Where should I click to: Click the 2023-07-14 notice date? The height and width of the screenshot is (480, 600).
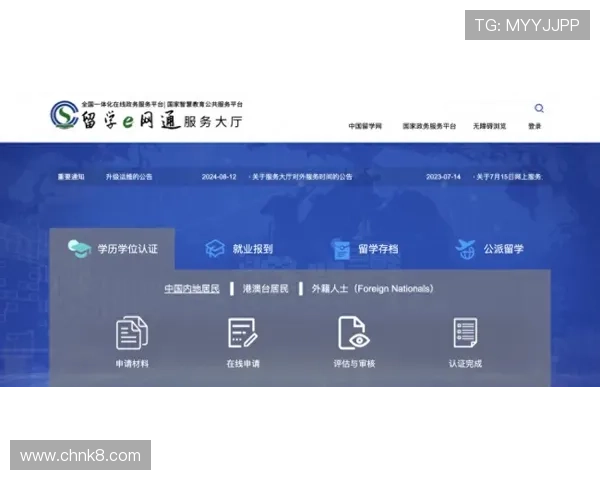443,177
